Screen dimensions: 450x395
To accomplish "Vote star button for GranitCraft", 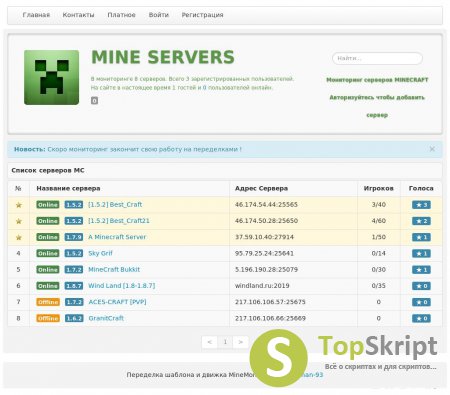I will pos(421,319).
